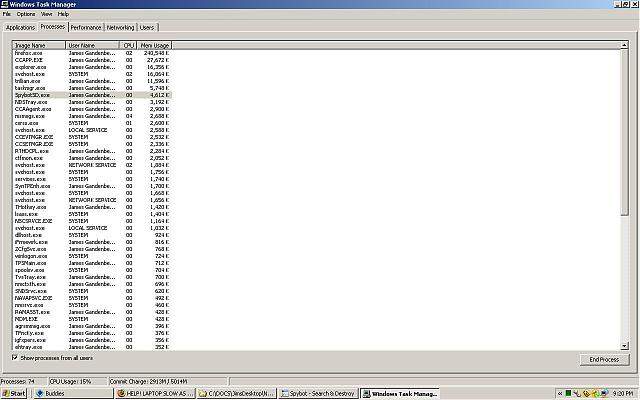640x400 pixels.
Task: Select the TPSMain.exe process row
Action: tap(92, 263)
